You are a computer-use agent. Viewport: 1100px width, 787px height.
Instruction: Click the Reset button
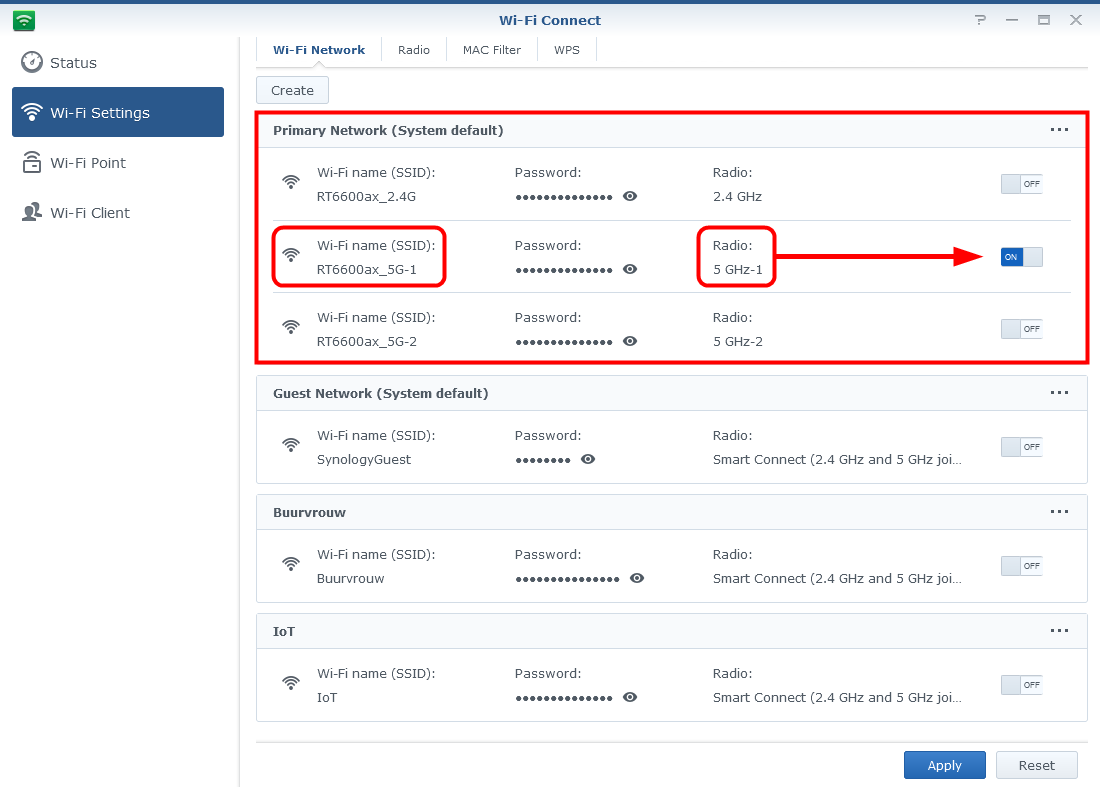[1036, 765]
